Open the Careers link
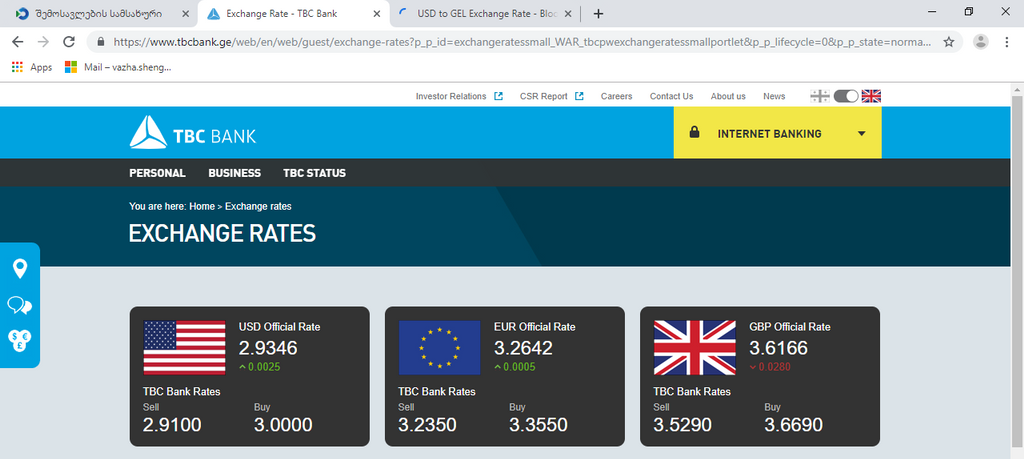The image size is (1024, 459). pyautogui.click(x=616, y=96)
